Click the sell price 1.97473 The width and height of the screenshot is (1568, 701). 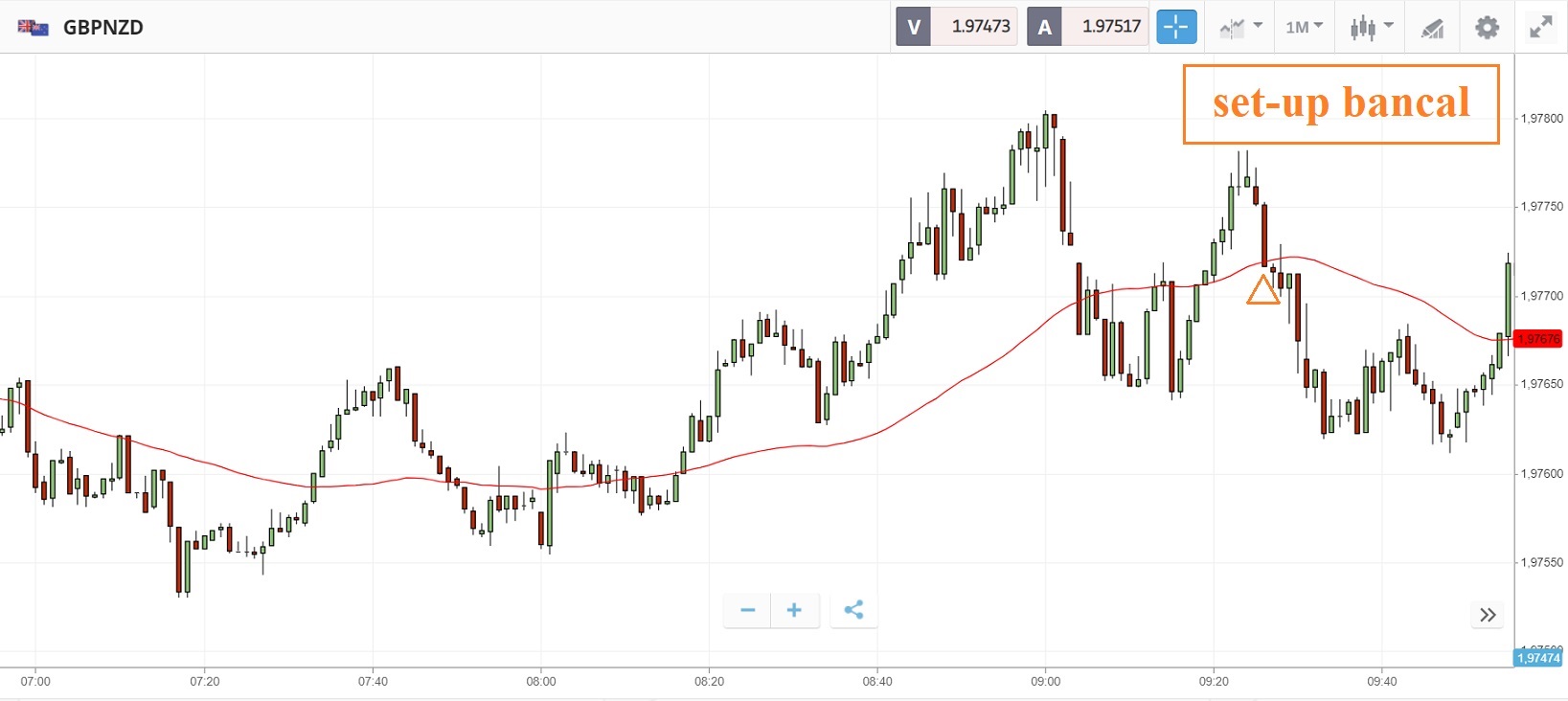coord(980,27)
